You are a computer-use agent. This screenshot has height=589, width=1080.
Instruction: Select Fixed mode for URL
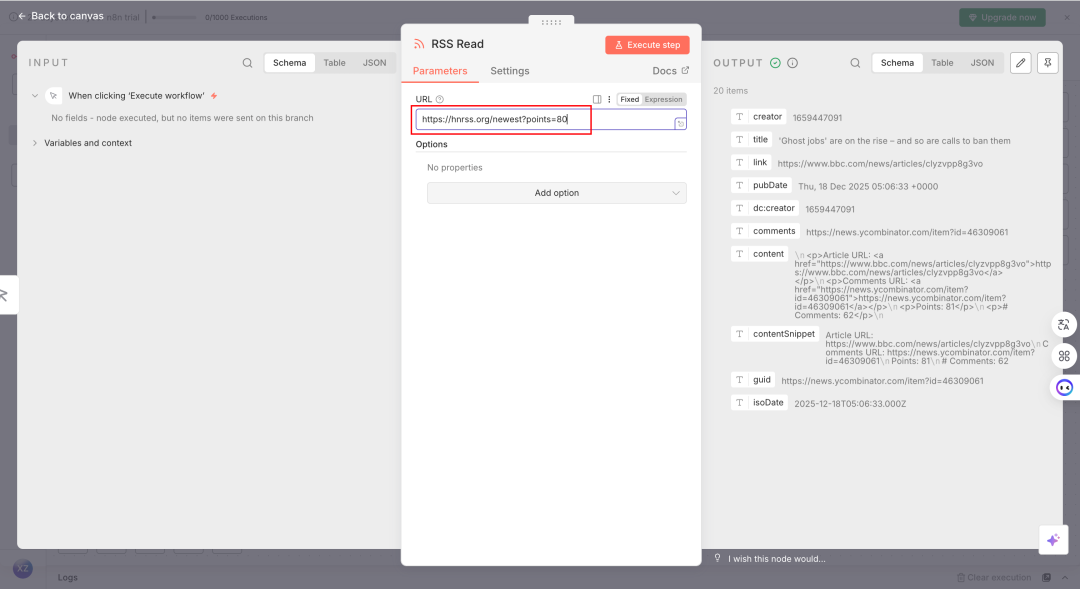click(630, 99)
